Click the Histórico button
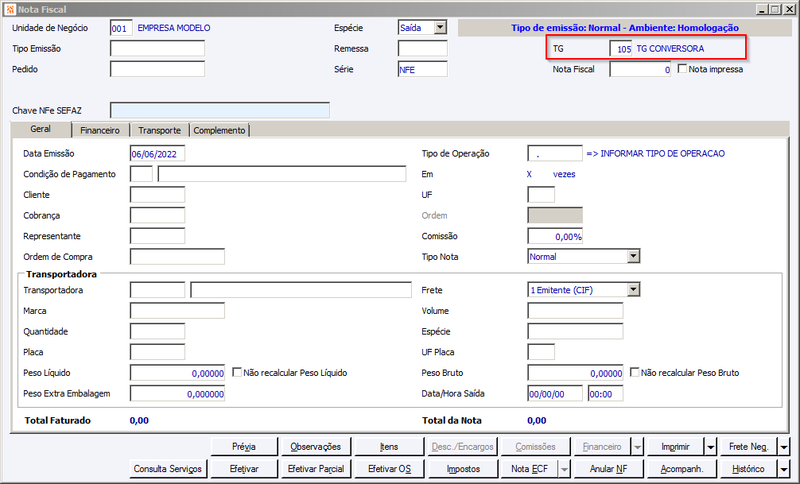Viewport: 800px width, 484px height. pos(748,469)
